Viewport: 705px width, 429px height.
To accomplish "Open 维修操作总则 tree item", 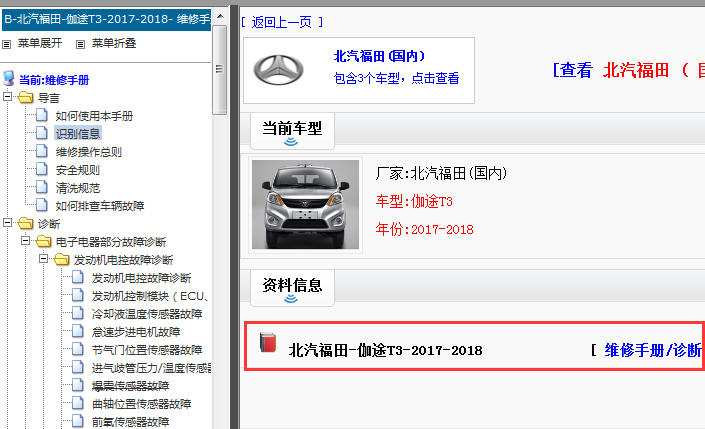I will (89, 152).
